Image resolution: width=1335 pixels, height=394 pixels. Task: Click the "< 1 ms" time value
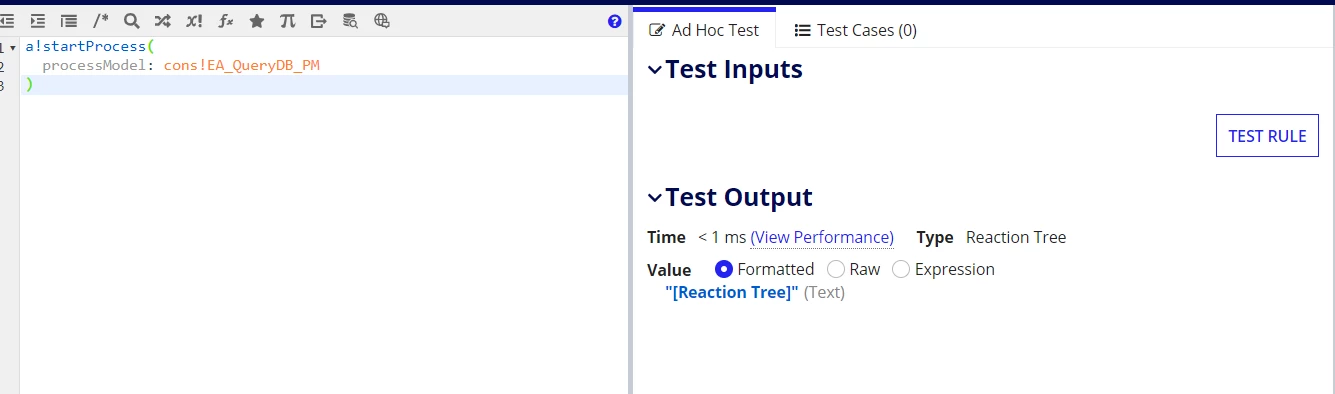click(x=722, y=237)
